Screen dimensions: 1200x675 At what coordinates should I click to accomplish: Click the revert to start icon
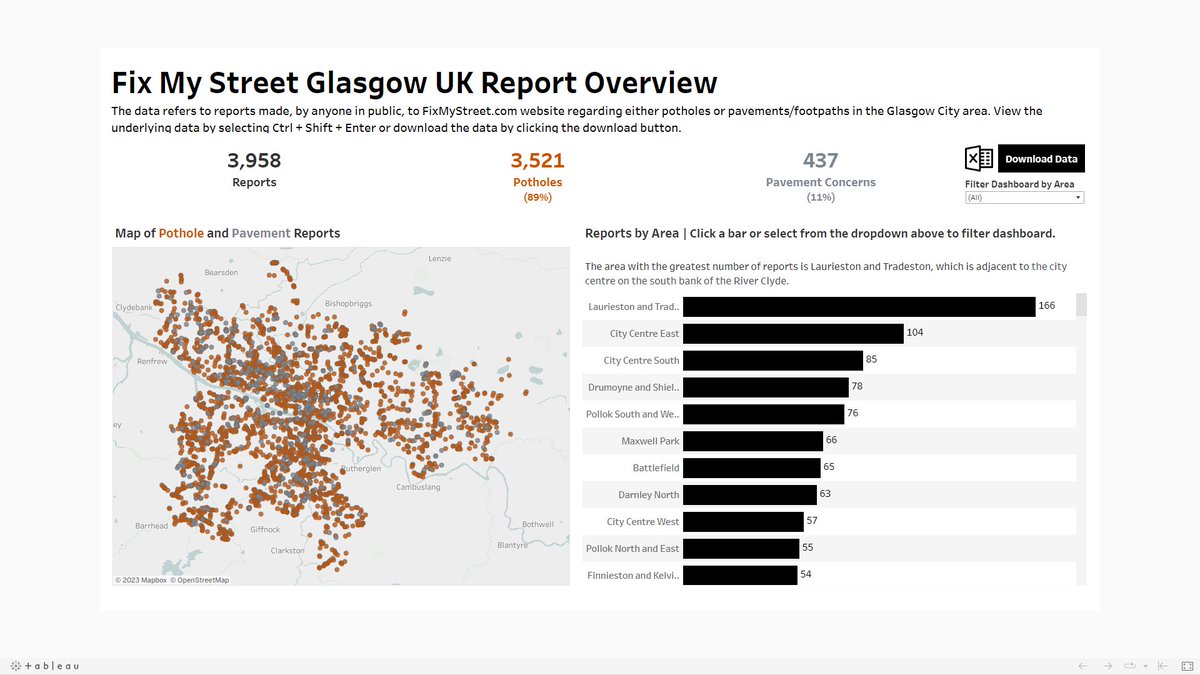[1162, 666]
